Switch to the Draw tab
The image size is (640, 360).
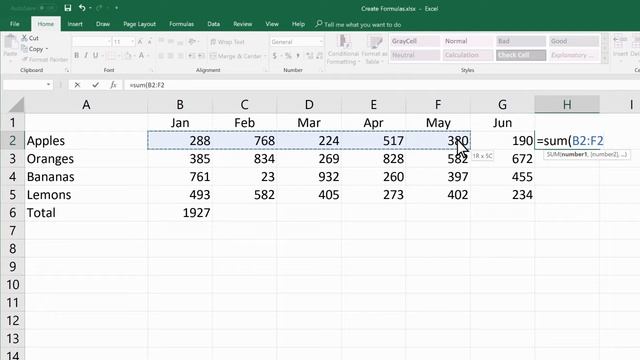point(103,24)
